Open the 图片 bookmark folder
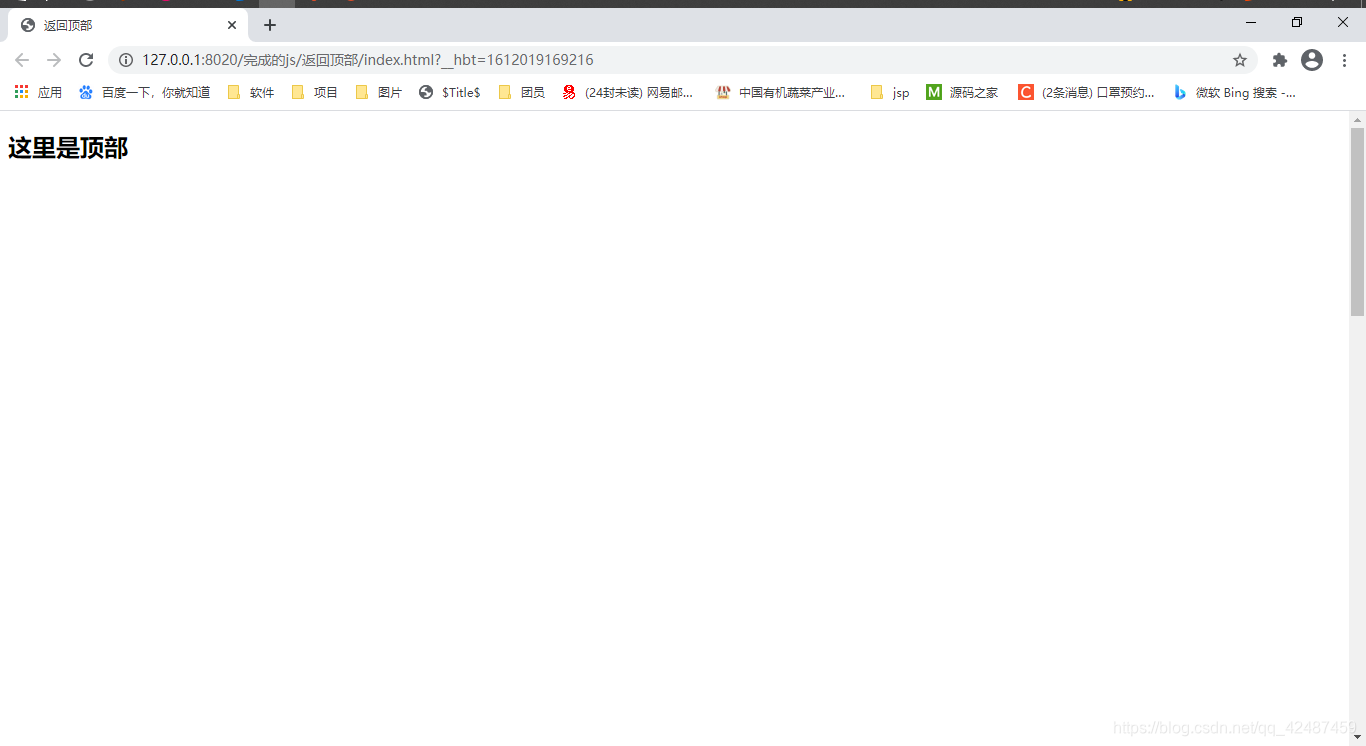 379,92
